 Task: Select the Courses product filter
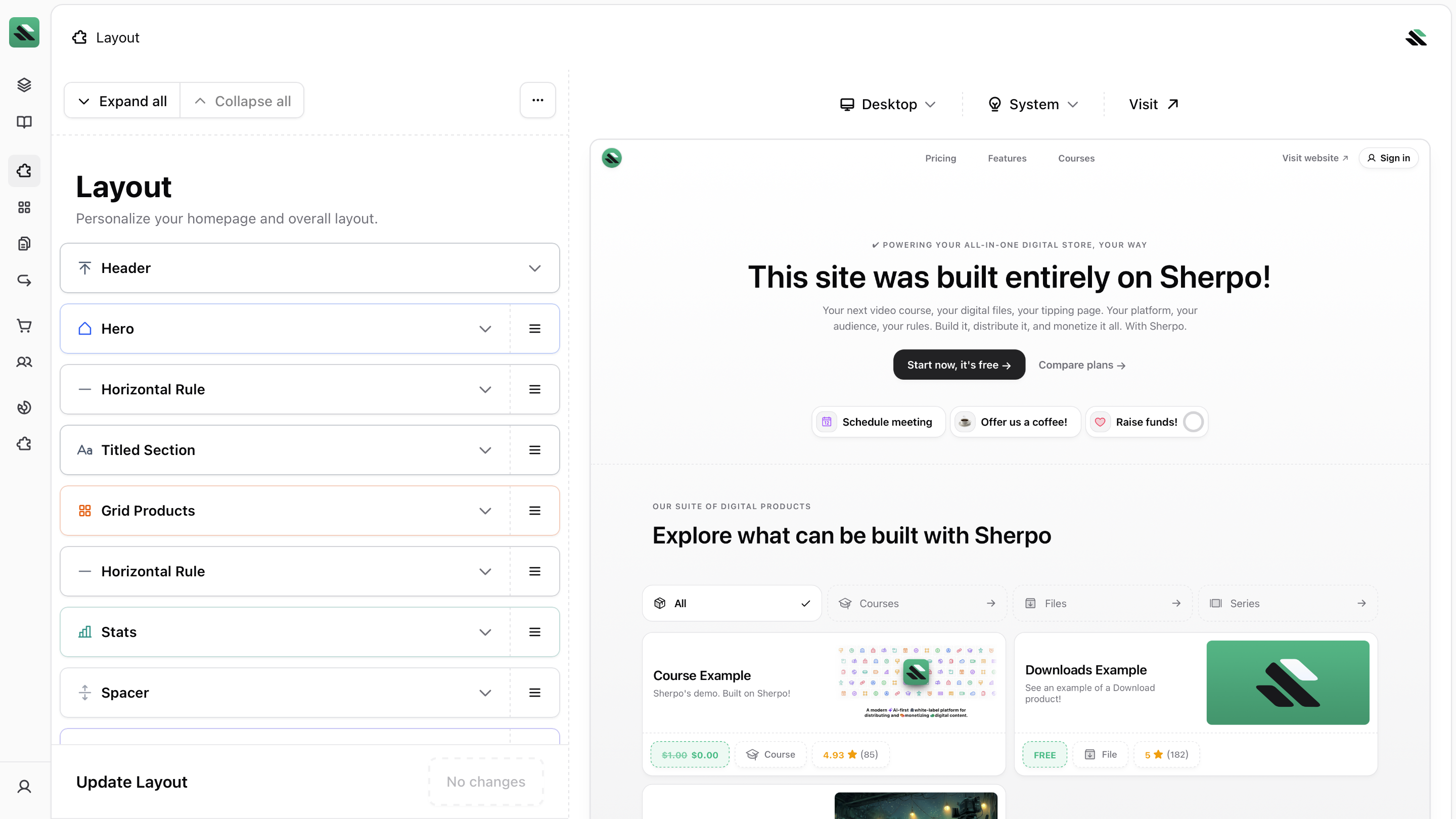point(916,603)
